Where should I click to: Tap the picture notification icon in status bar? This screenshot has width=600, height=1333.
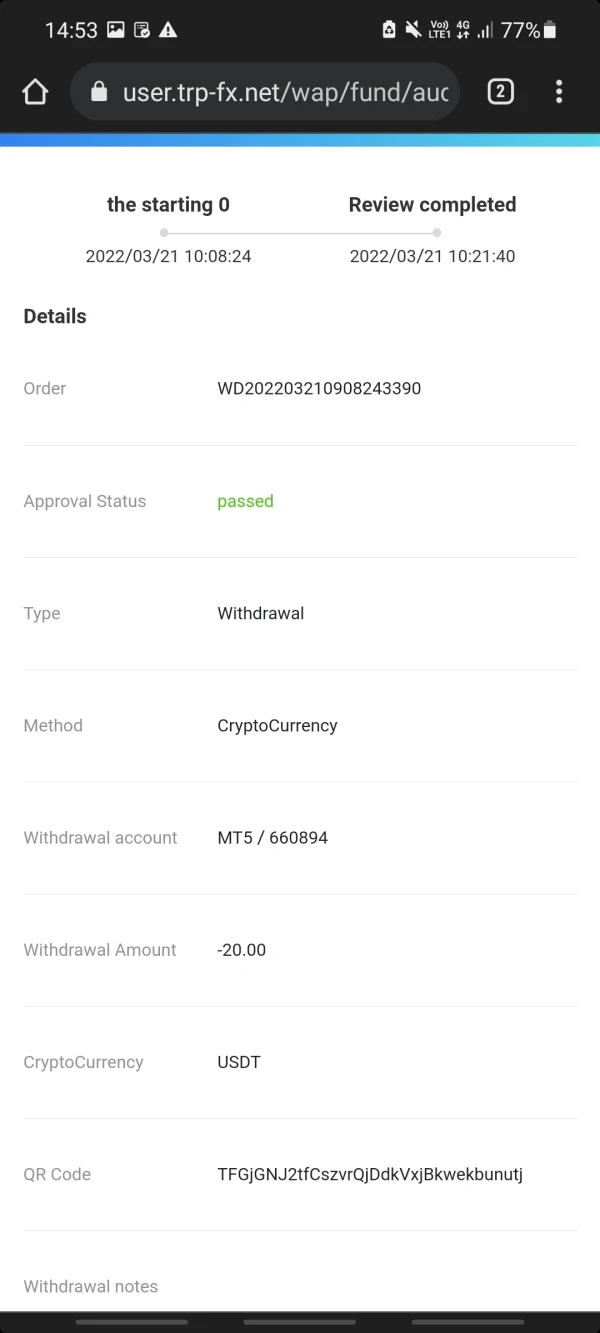(116, 30)
